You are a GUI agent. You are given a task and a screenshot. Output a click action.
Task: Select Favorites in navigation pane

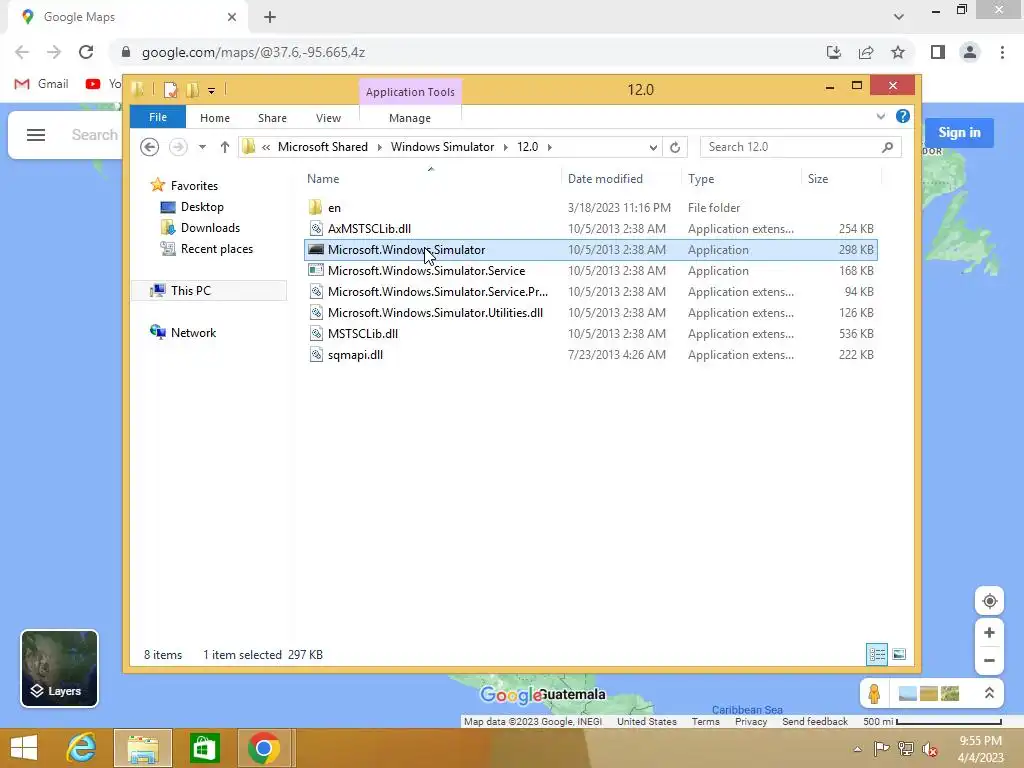pyautogui.click(x=194, y=186)
